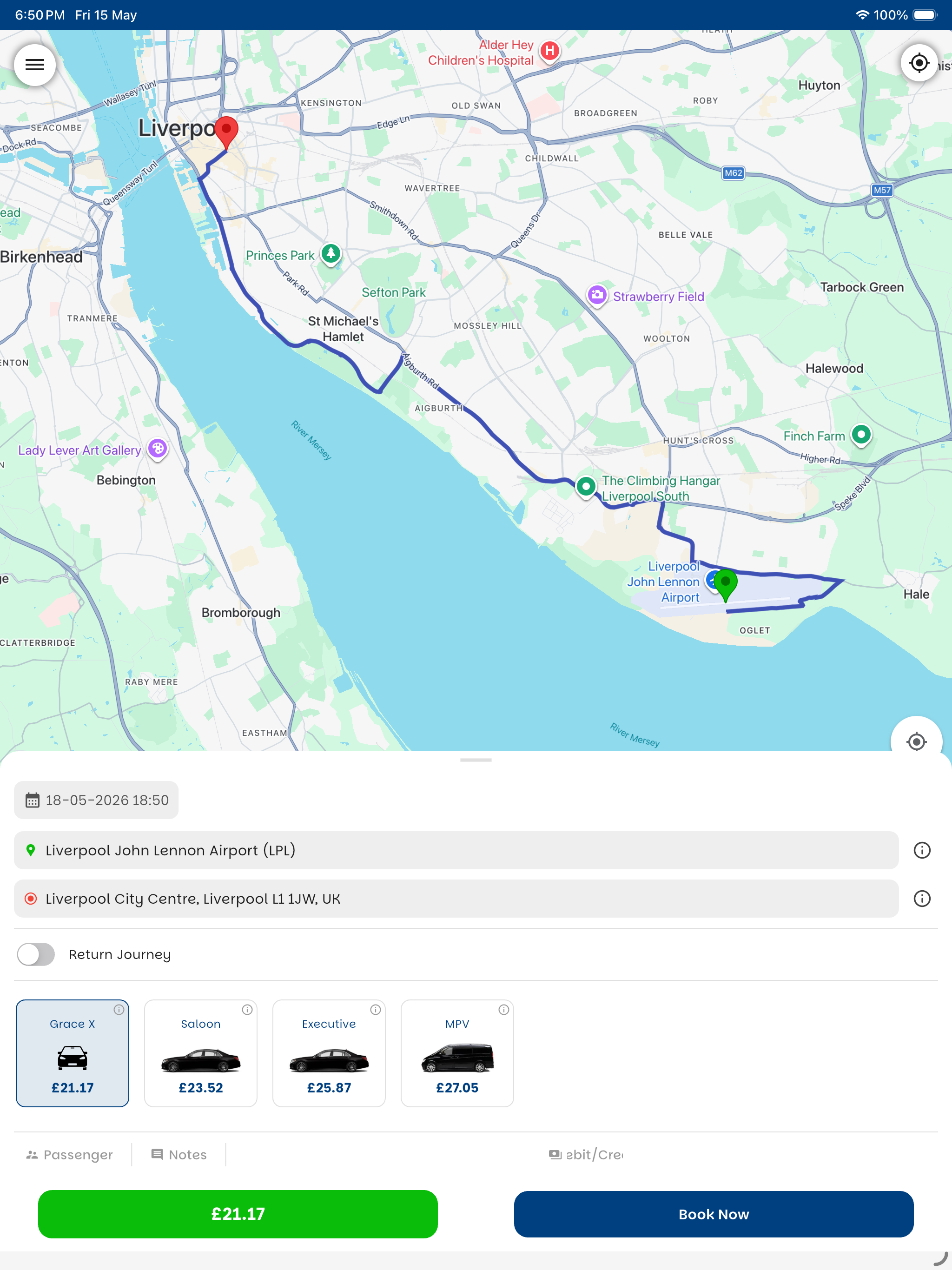Tap the Birkenhead map label

[41, 257]
